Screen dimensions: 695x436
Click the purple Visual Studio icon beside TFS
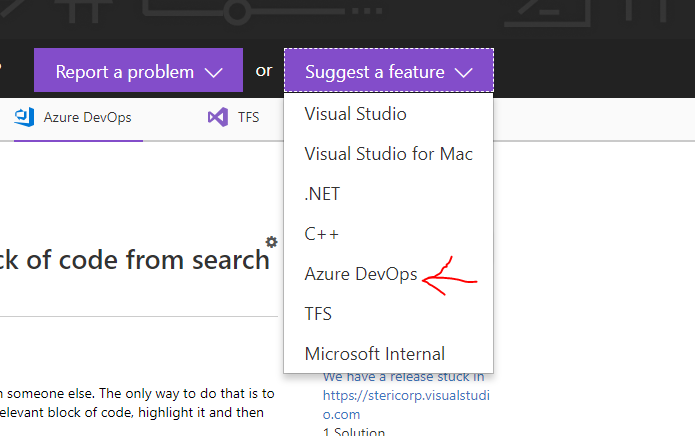pos(217,117)
